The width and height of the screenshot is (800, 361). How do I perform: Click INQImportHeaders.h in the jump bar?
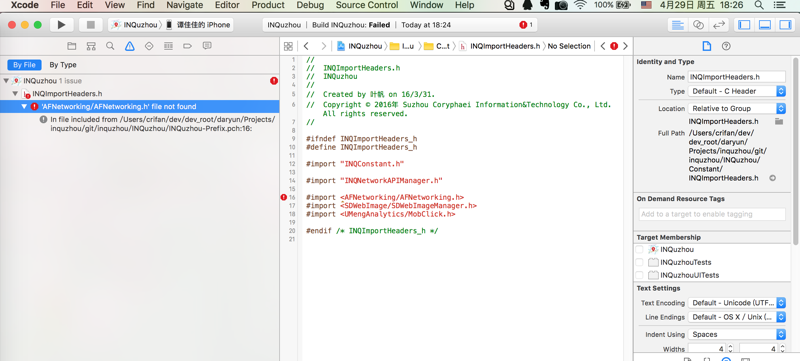pos(499,46)
